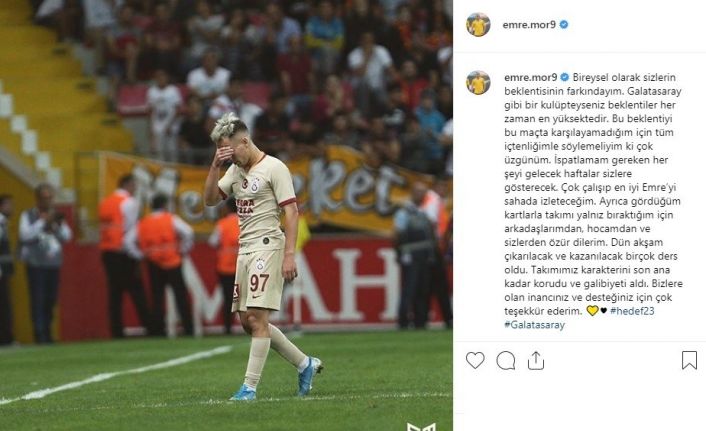Open the #hedef23 hashtag
Image resolution: width=706 pixels, height=431 pixels.
pyautogui.click(x=632, y=311)
